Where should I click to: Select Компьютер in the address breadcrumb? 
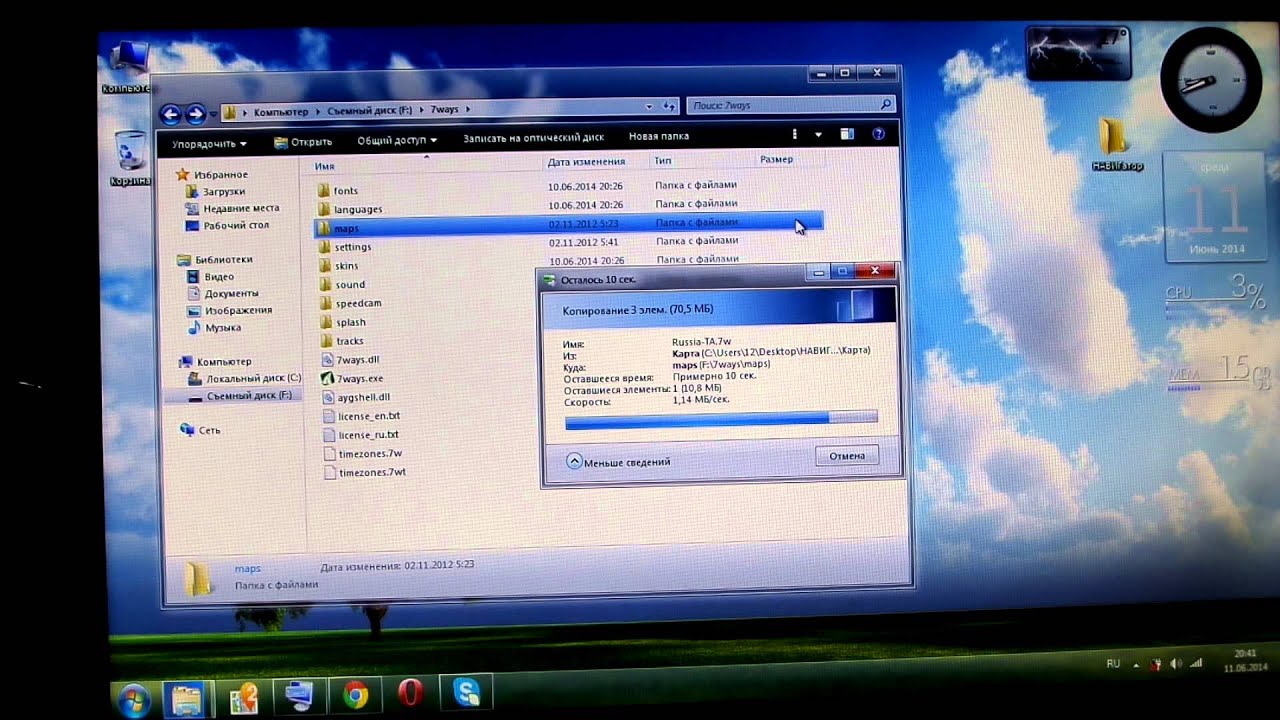[x=281, y=111]
